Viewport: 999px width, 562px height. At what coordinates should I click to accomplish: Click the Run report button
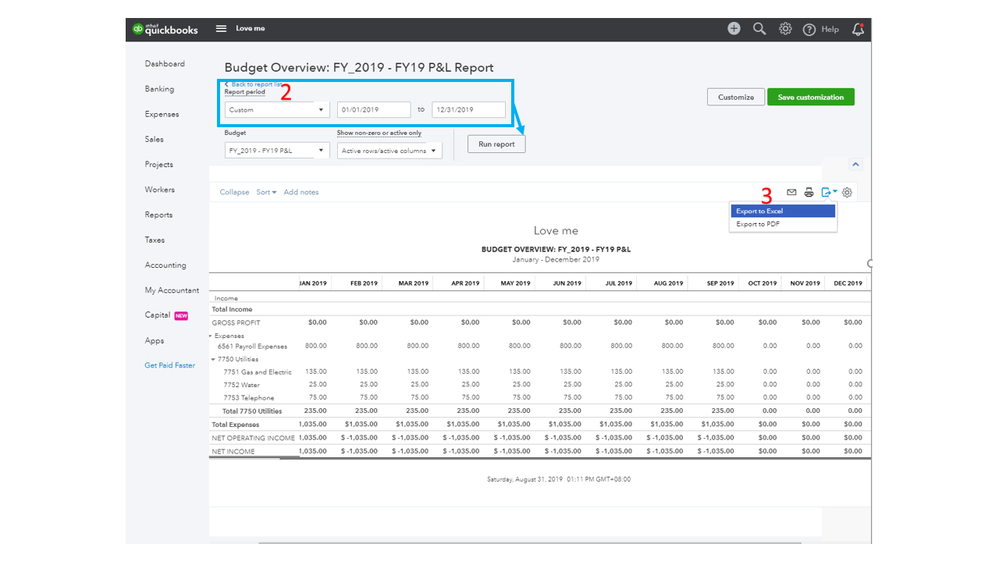[496, 144]
